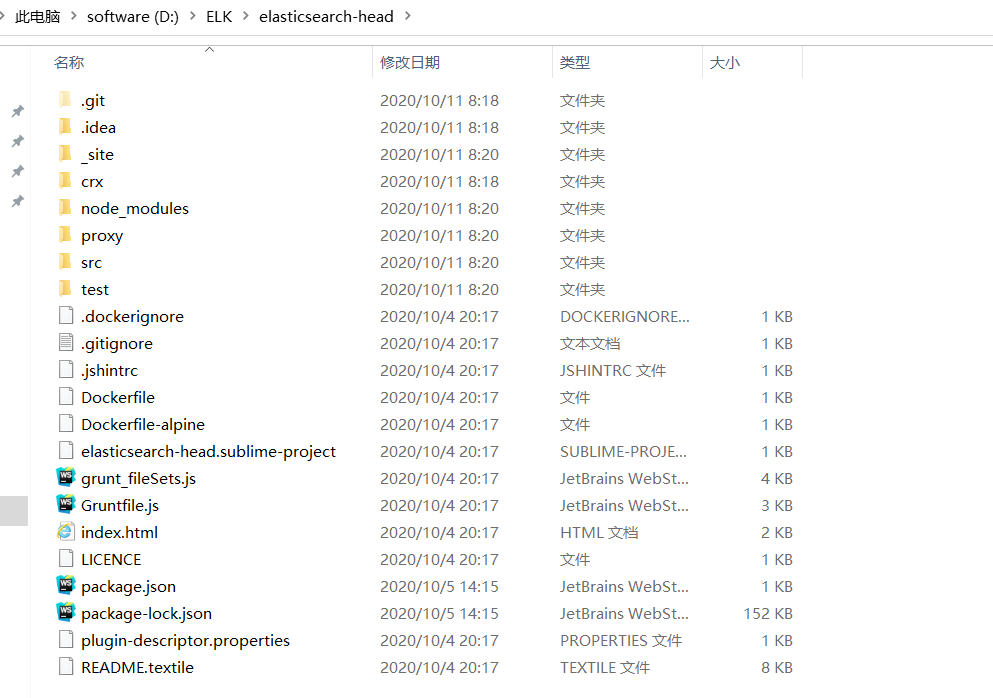Image resolution: width=993 pixels, height=698 pixels.
Task: Click the LICENCE file icon
Action: click(x=66, y=559)
